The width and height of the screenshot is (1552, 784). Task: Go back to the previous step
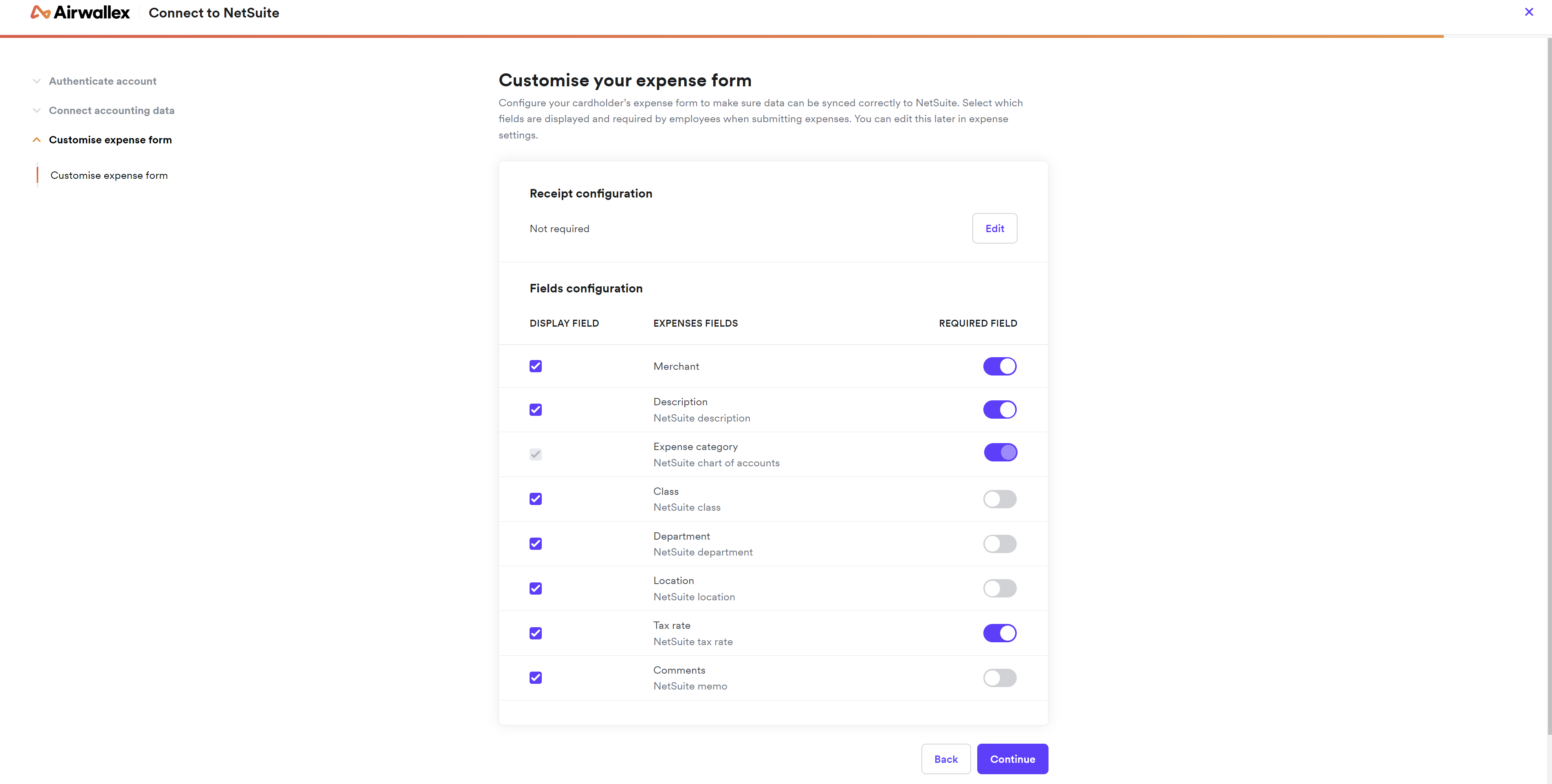click(x=945, y=759)
